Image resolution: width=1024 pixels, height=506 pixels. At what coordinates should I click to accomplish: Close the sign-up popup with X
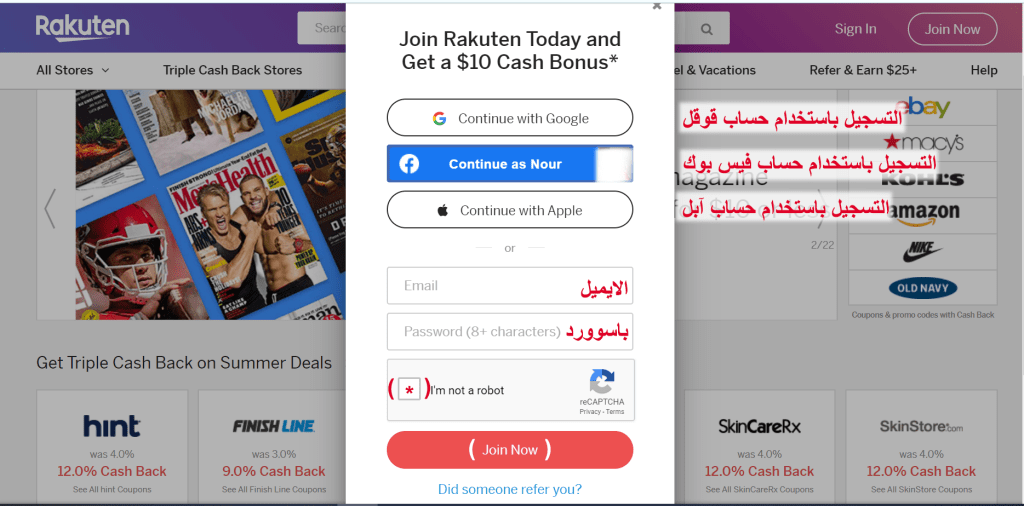point(657,6)
